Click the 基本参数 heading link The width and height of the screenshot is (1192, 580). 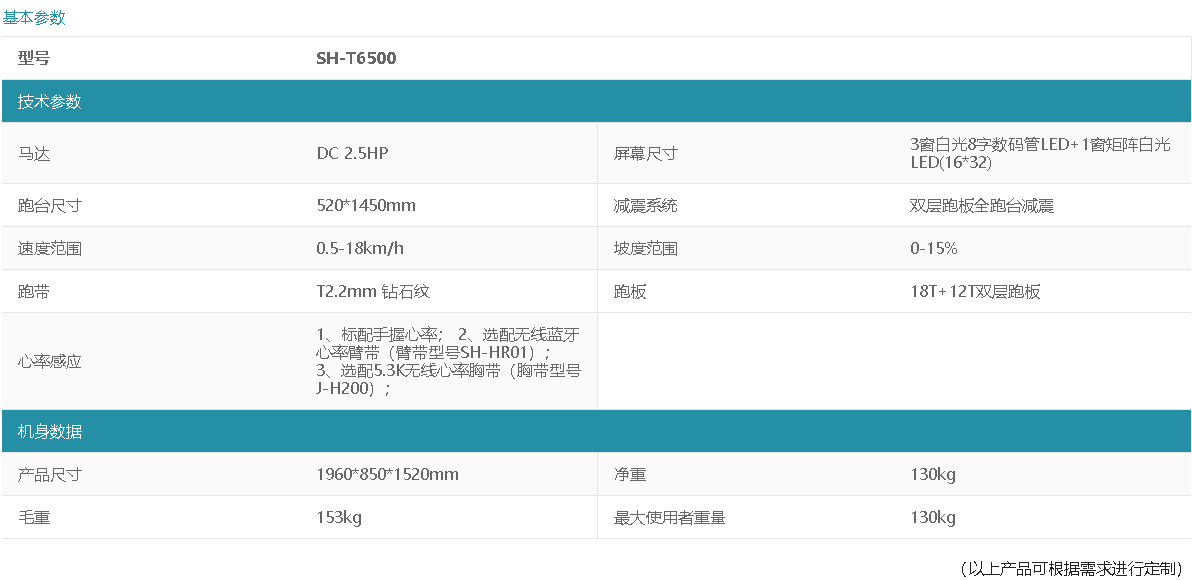34,17
